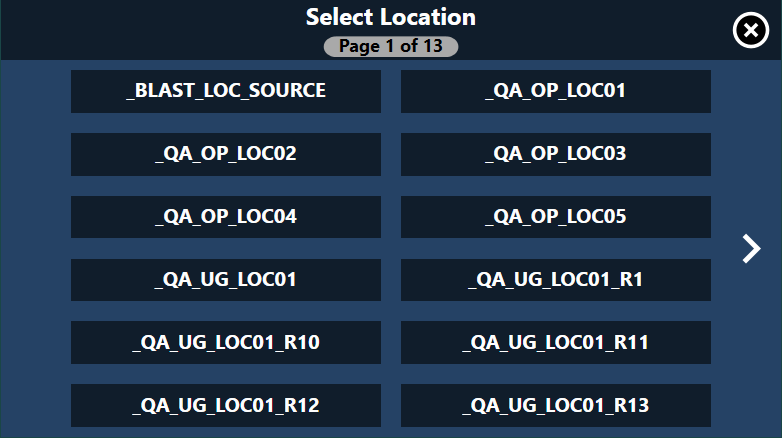The image size is (782, 438).
Task: Advance to page 2 of locations
Action: click(x=751, y=248)
